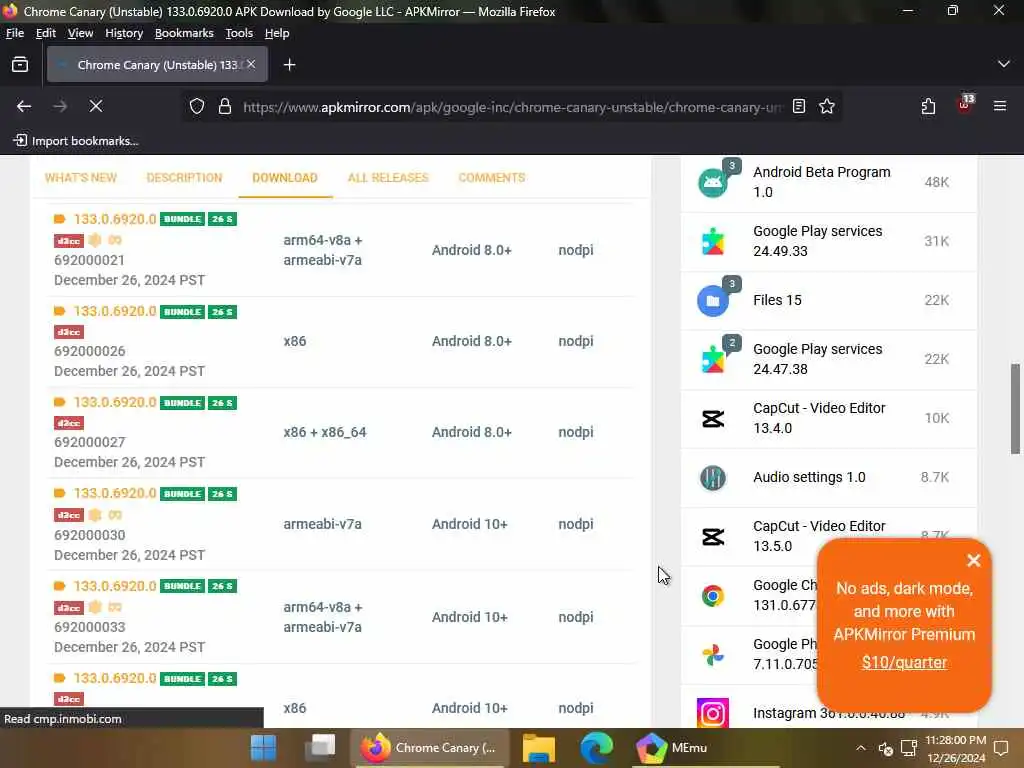Open the $10/quarter premium link

[904, 662]
